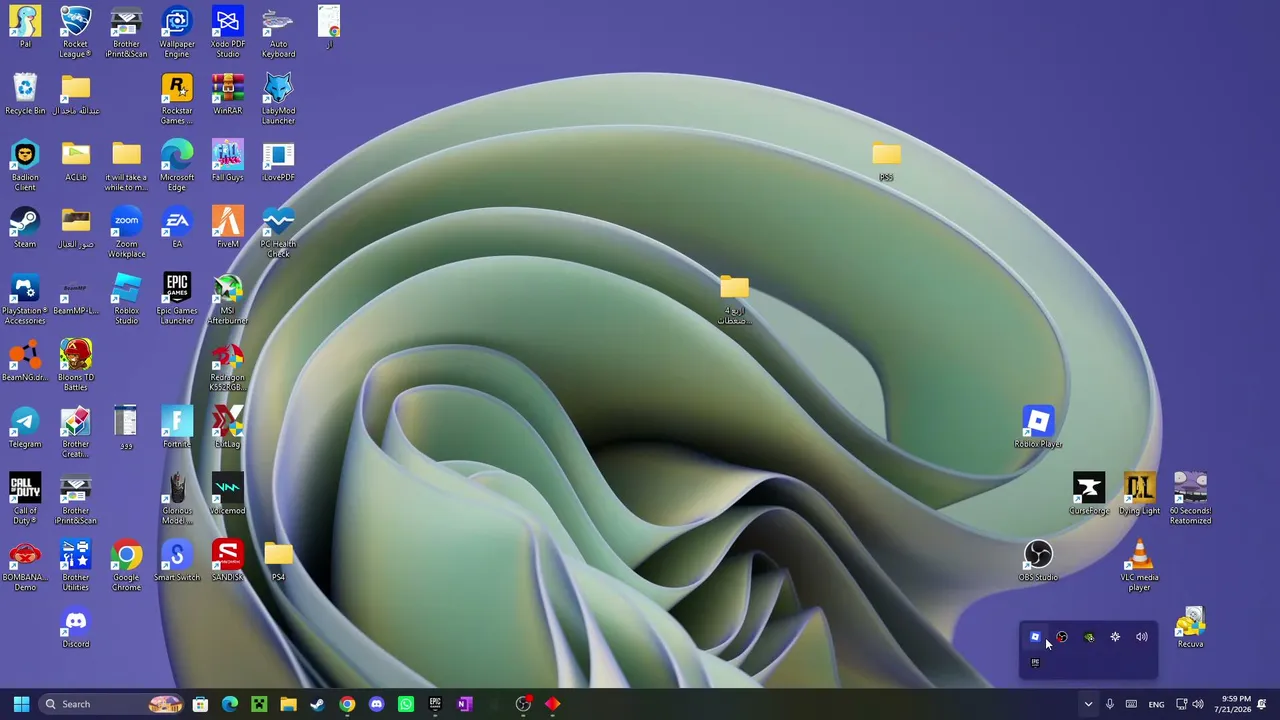
Task: Switch input language via ENG indicator
Action: tap(1156, 704)
